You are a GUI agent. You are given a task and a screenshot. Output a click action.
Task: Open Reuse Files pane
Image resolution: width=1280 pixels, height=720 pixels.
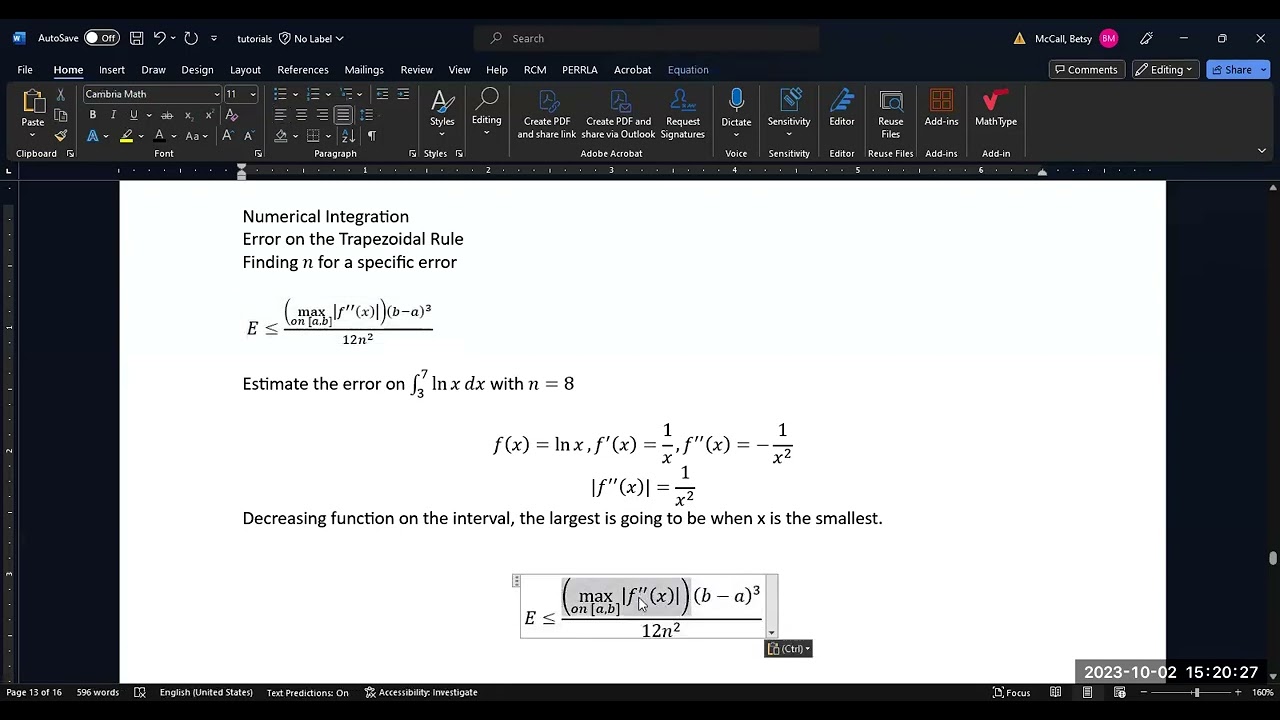(x=891, y=114)
